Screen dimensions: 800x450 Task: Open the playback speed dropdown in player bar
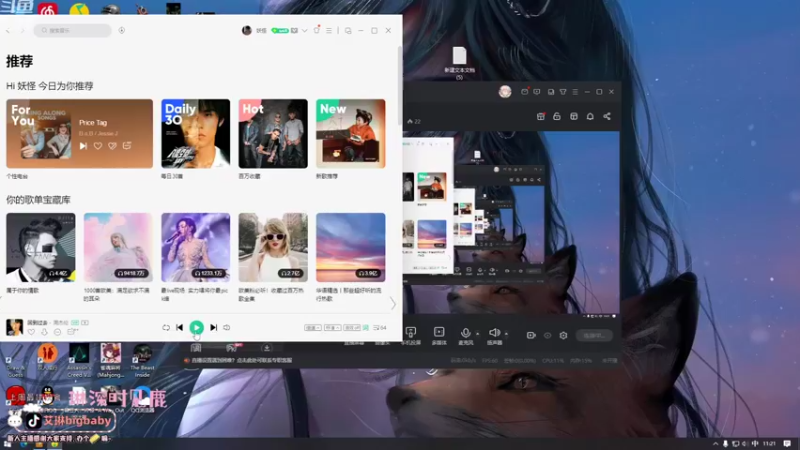tap(313, 328)
